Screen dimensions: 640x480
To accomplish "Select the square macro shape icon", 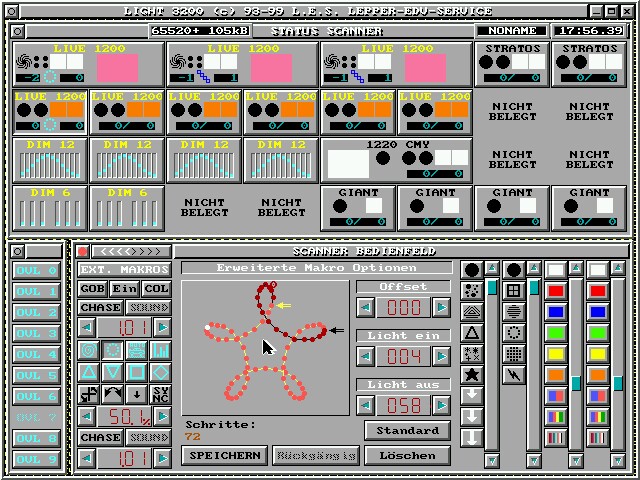I will pos(137,372).
